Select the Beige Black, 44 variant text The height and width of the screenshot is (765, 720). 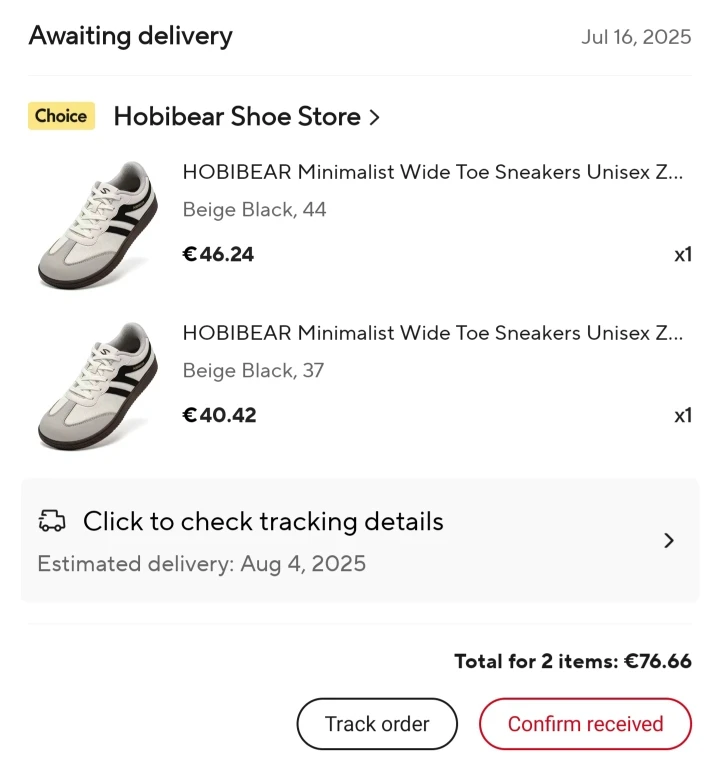coord(254,210)
